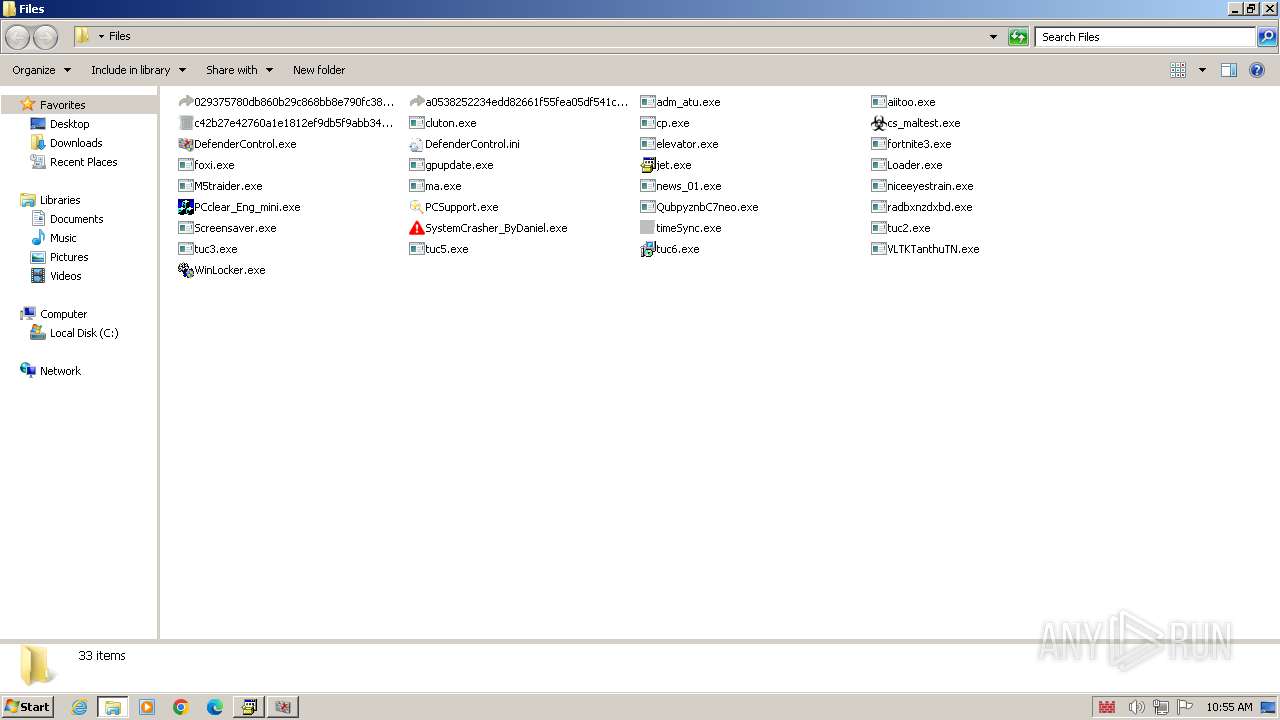Open Internet Explorer from the taskbar
Viewport: 1280px width, 720px height.
click(x=79, y=707)
